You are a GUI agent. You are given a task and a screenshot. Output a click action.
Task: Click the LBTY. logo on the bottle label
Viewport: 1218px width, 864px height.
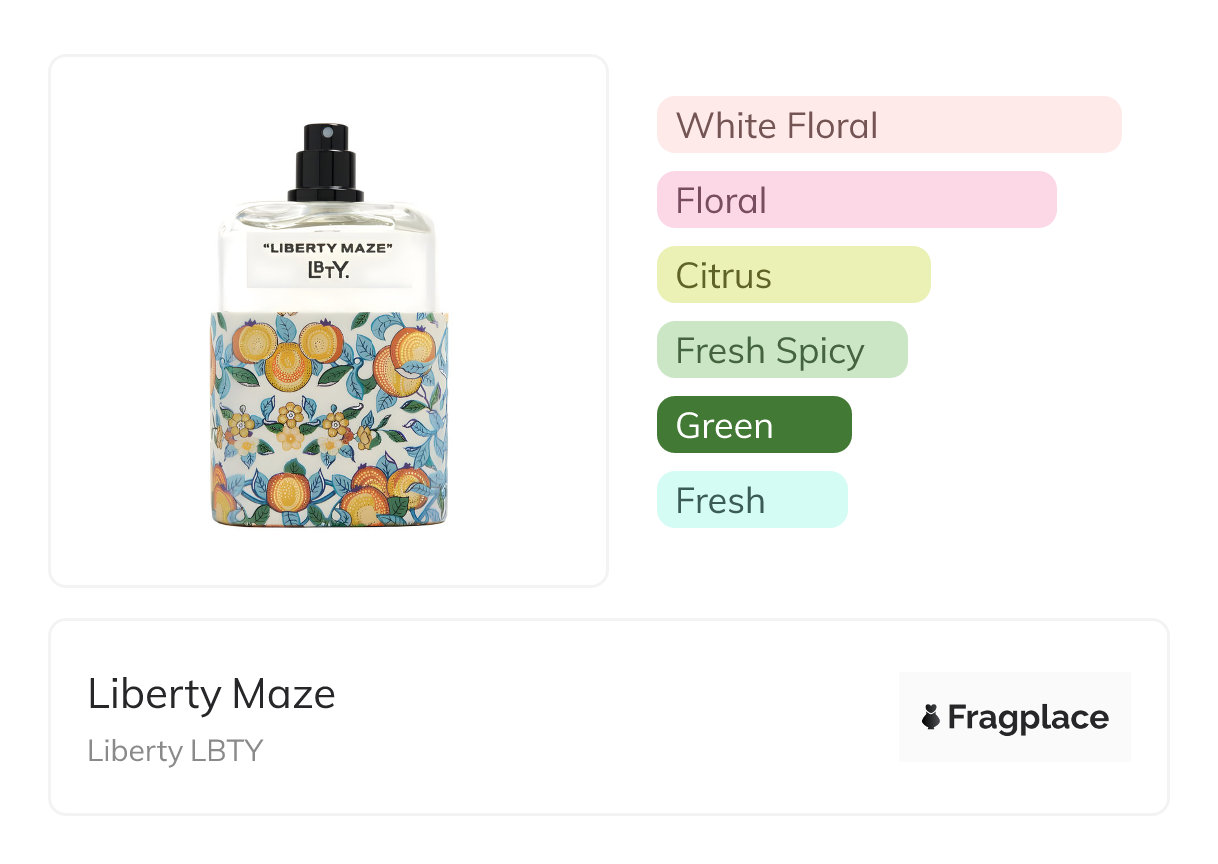click(328, 270)
